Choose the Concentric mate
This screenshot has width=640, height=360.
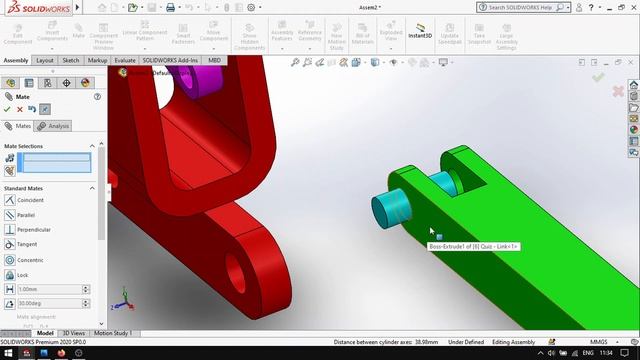coord(24,260)
